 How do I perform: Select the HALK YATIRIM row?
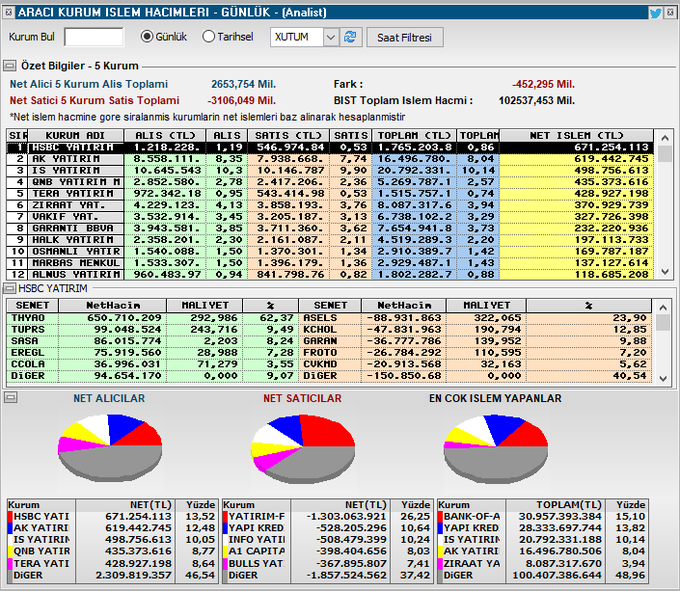point(330,240)
